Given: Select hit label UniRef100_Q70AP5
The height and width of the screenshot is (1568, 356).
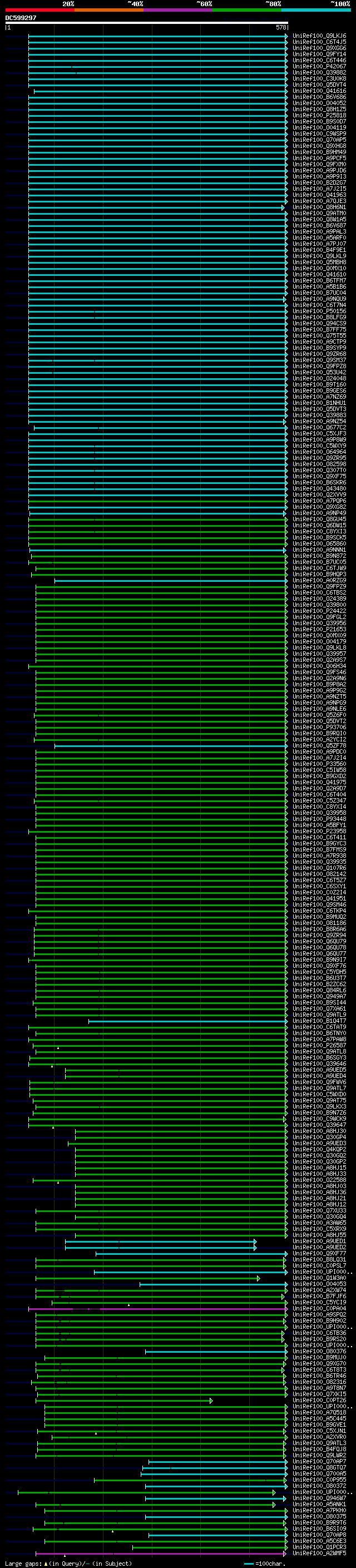Looking at the screenshot, I should (319, 140).
